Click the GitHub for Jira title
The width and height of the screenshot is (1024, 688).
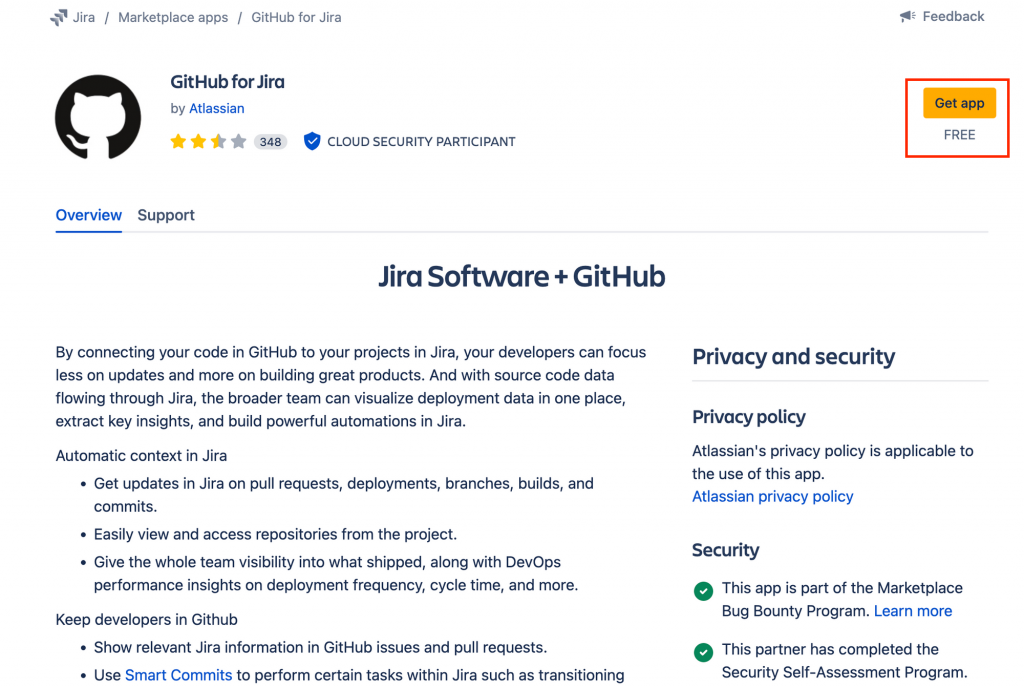pyautogui.click(x=227, y=82)
